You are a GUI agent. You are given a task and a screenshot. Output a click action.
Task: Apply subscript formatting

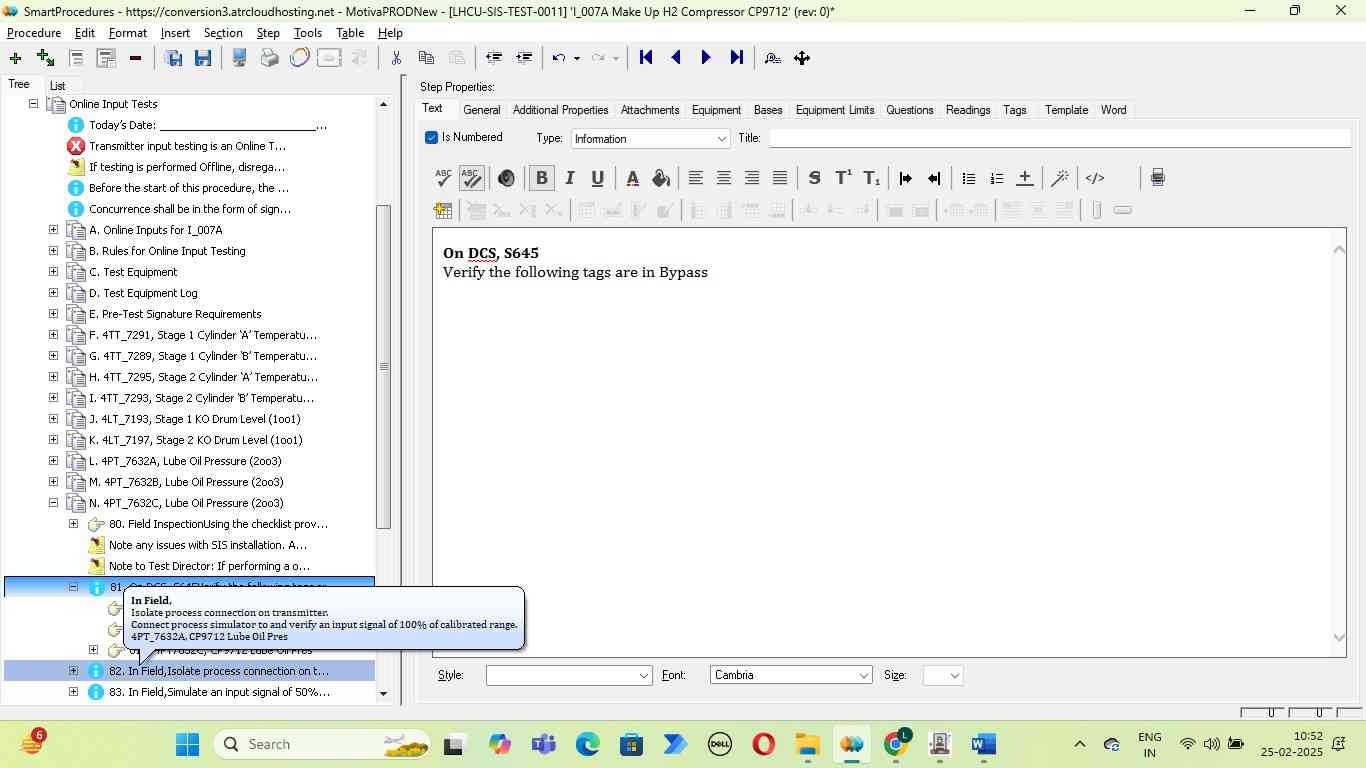tap(871, 178)
